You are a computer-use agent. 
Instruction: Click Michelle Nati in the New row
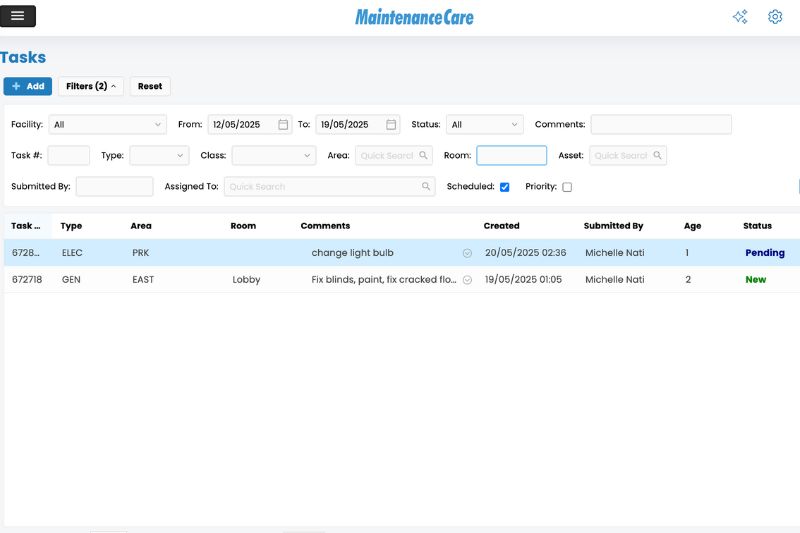click(614, 280)
